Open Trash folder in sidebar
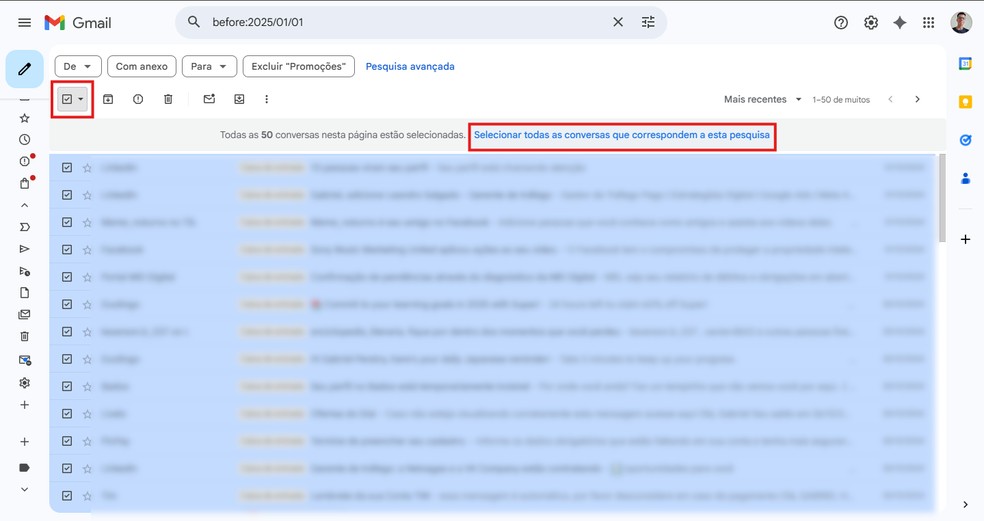This screenshot has height=521, width=984. click(24, 336)
